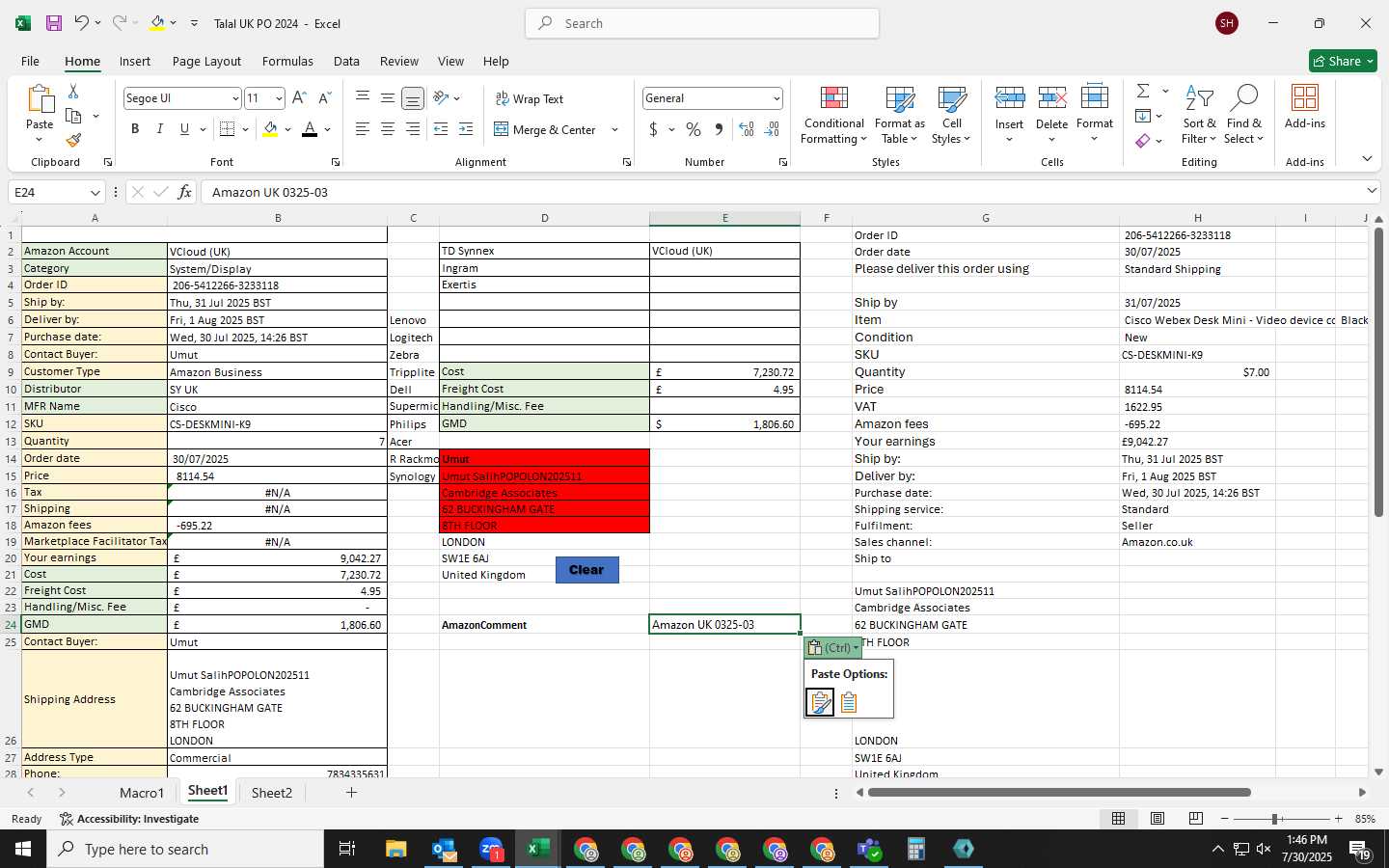Open the Insert ribbon tab
Image resolution: width=1389 pixels, height=868 pixels.
point(135,61)
